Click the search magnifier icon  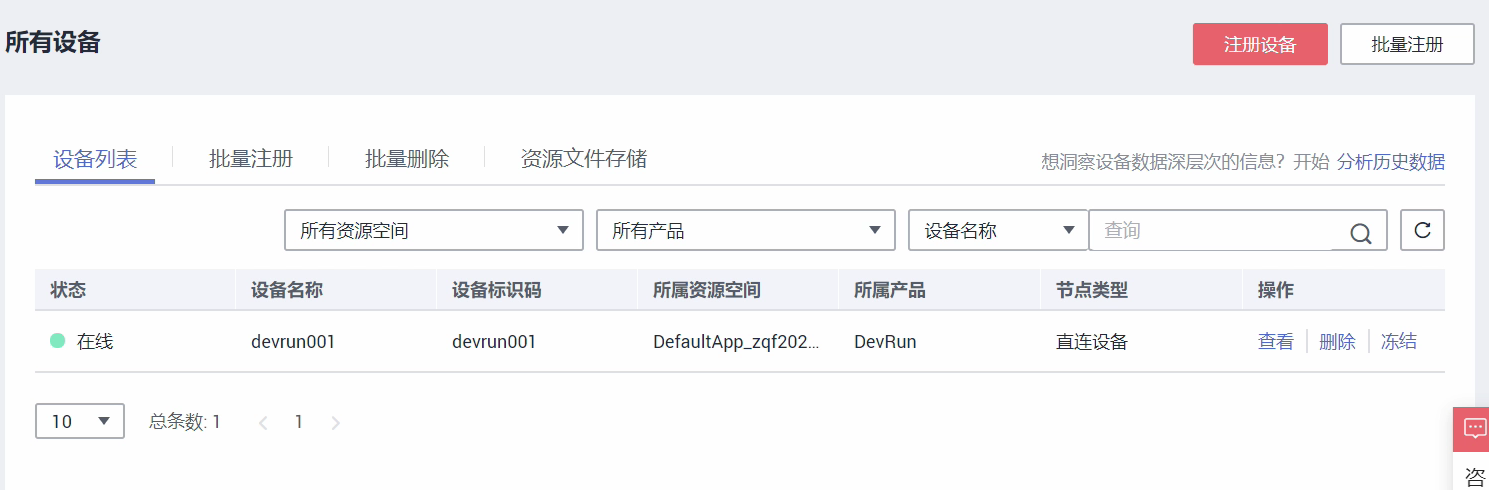pyautogui.click(x=1360, y=233)
